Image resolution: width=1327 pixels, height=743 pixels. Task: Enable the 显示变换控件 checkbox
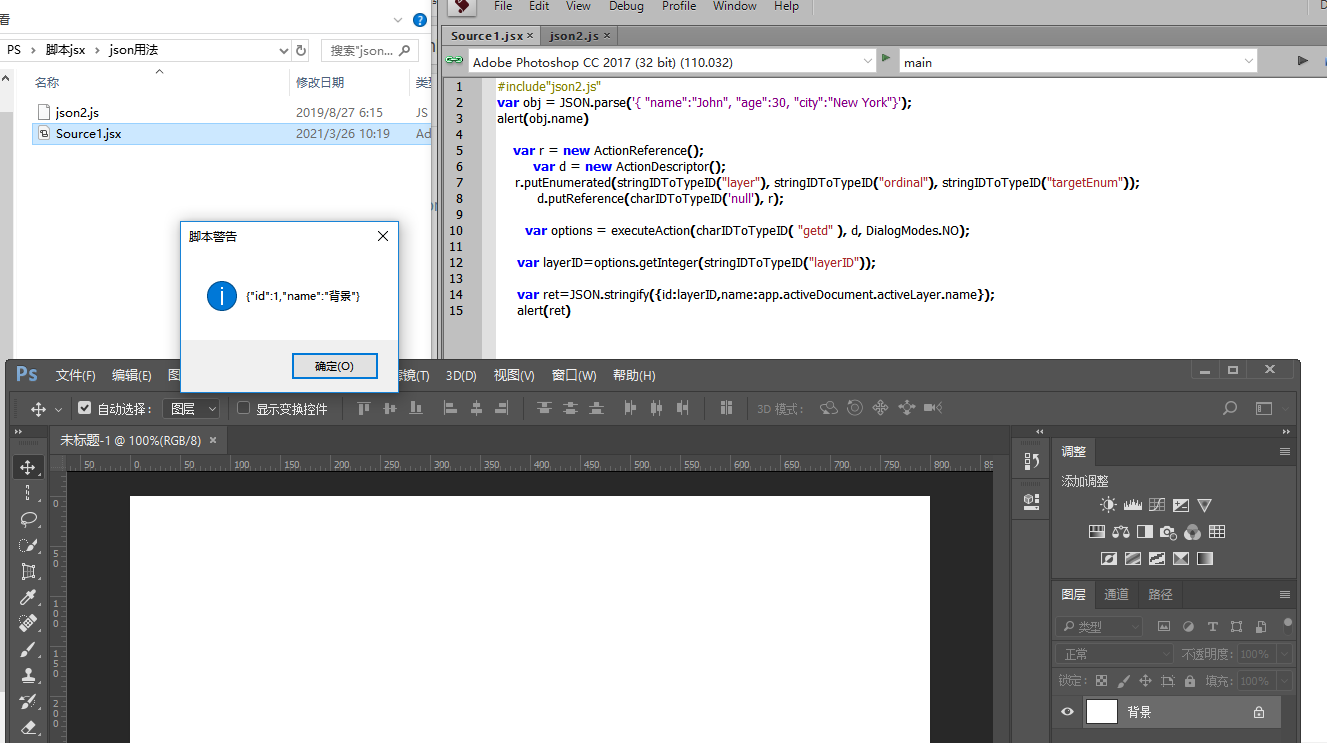pyautogui.click(x=243, y=408)
